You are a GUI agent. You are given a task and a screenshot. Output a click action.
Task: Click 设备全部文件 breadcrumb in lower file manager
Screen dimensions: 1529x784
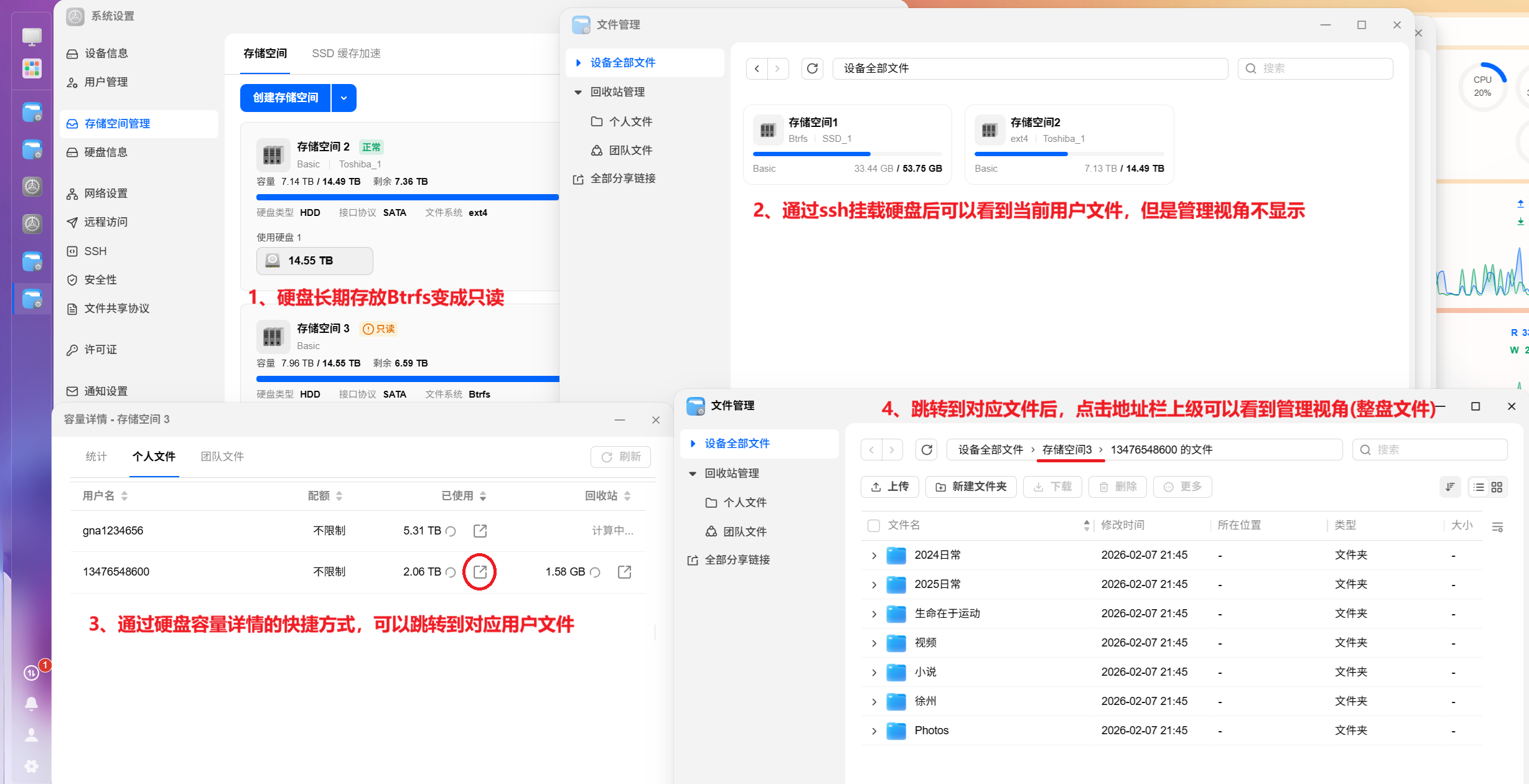tap(990, 450)
